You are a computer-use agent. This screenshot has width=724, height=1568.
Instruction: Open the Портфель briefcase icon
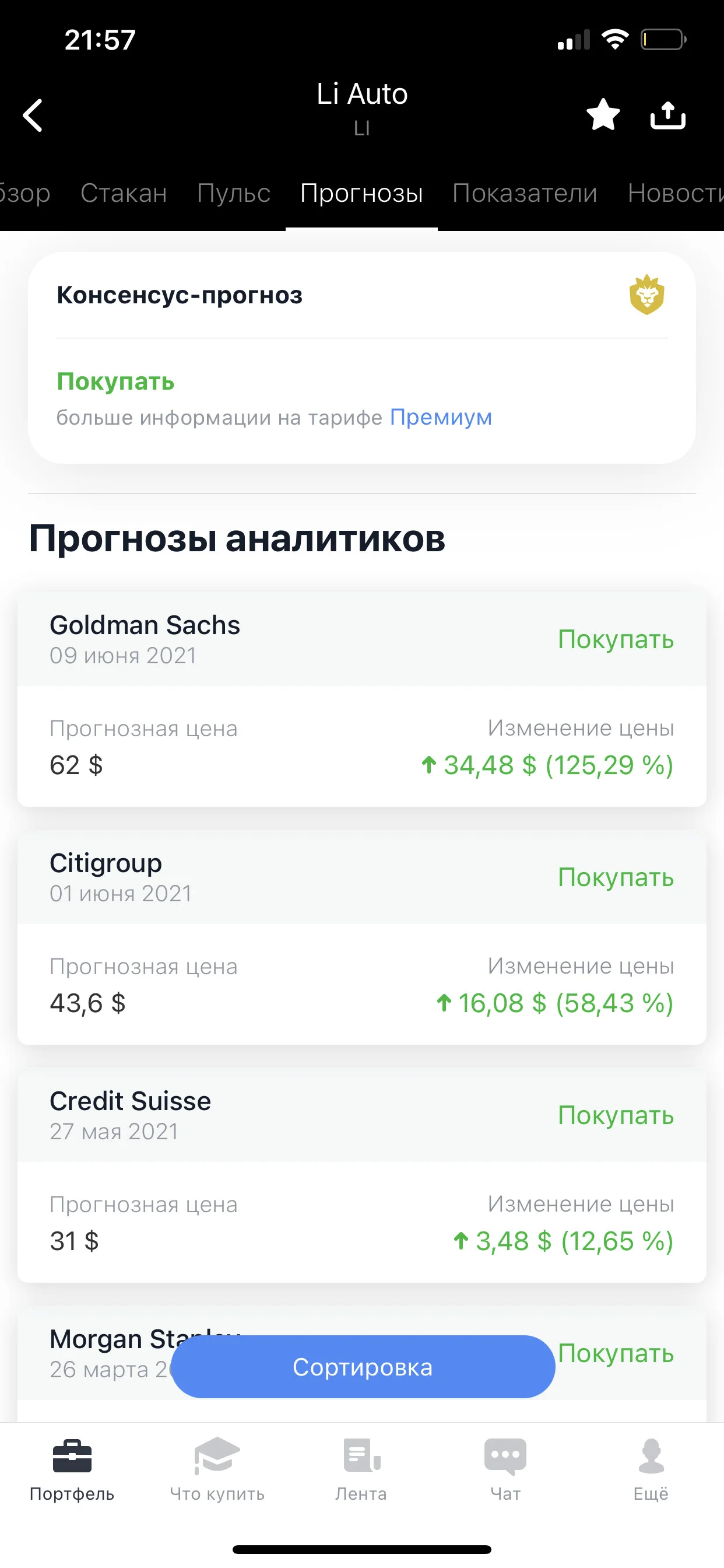point(72,1455)
